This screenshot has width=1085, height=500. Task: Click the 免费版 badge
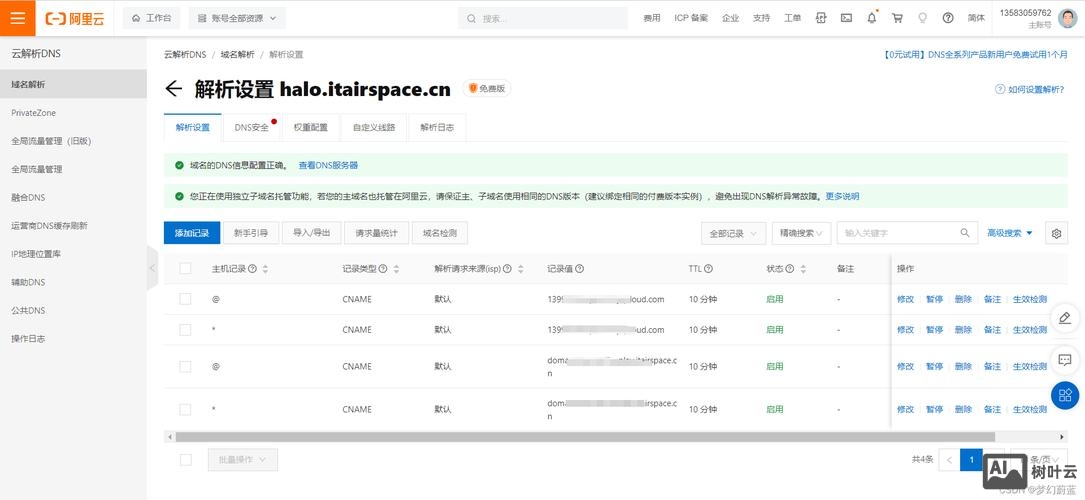(487, 89)
